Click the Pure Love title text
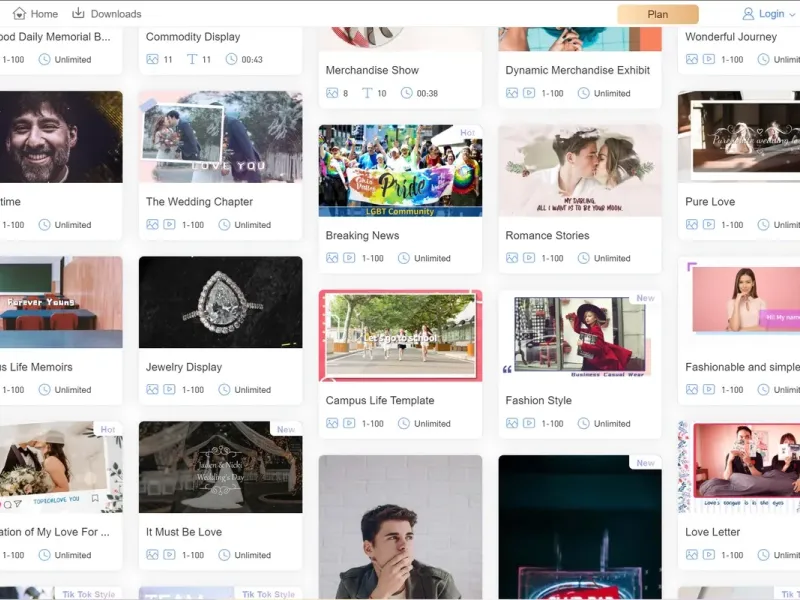The image size is (800, 600). tap(710, 202)
